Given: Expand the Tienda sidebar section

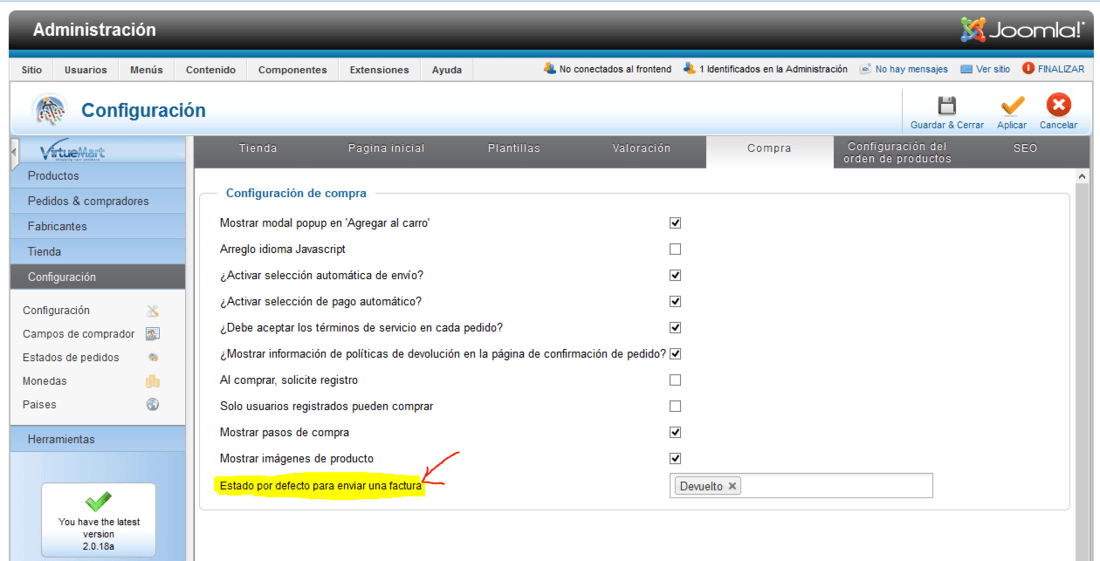Looking at the screenshot, I should pos(98,252).
